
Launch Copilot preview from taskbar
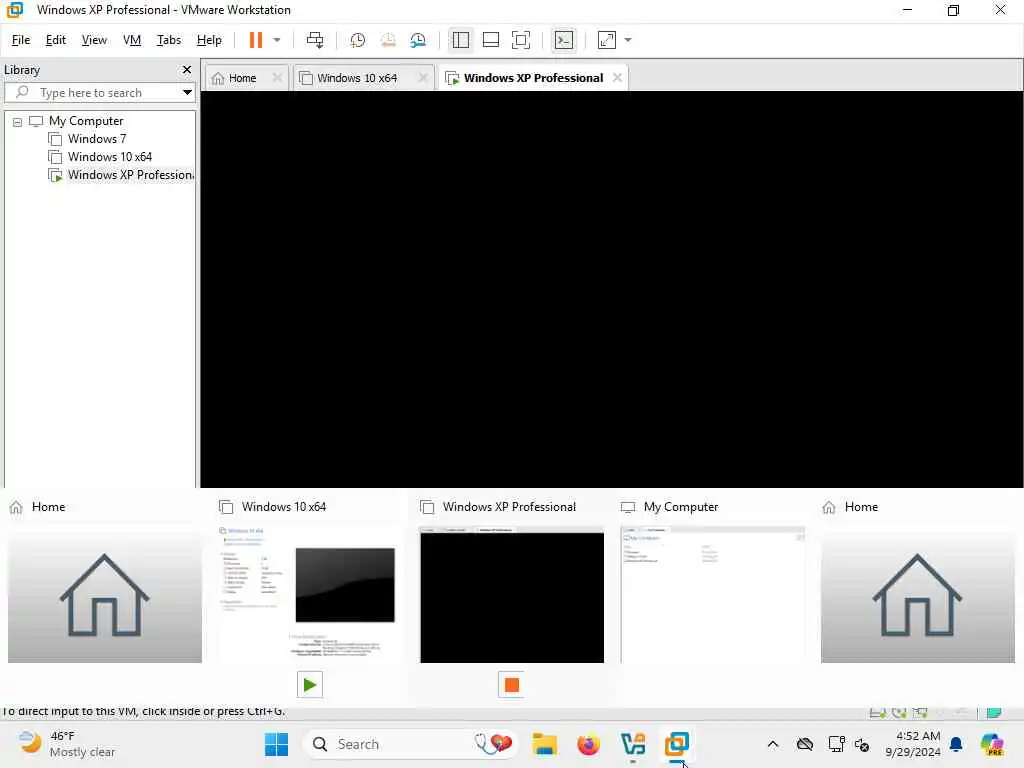992,744
